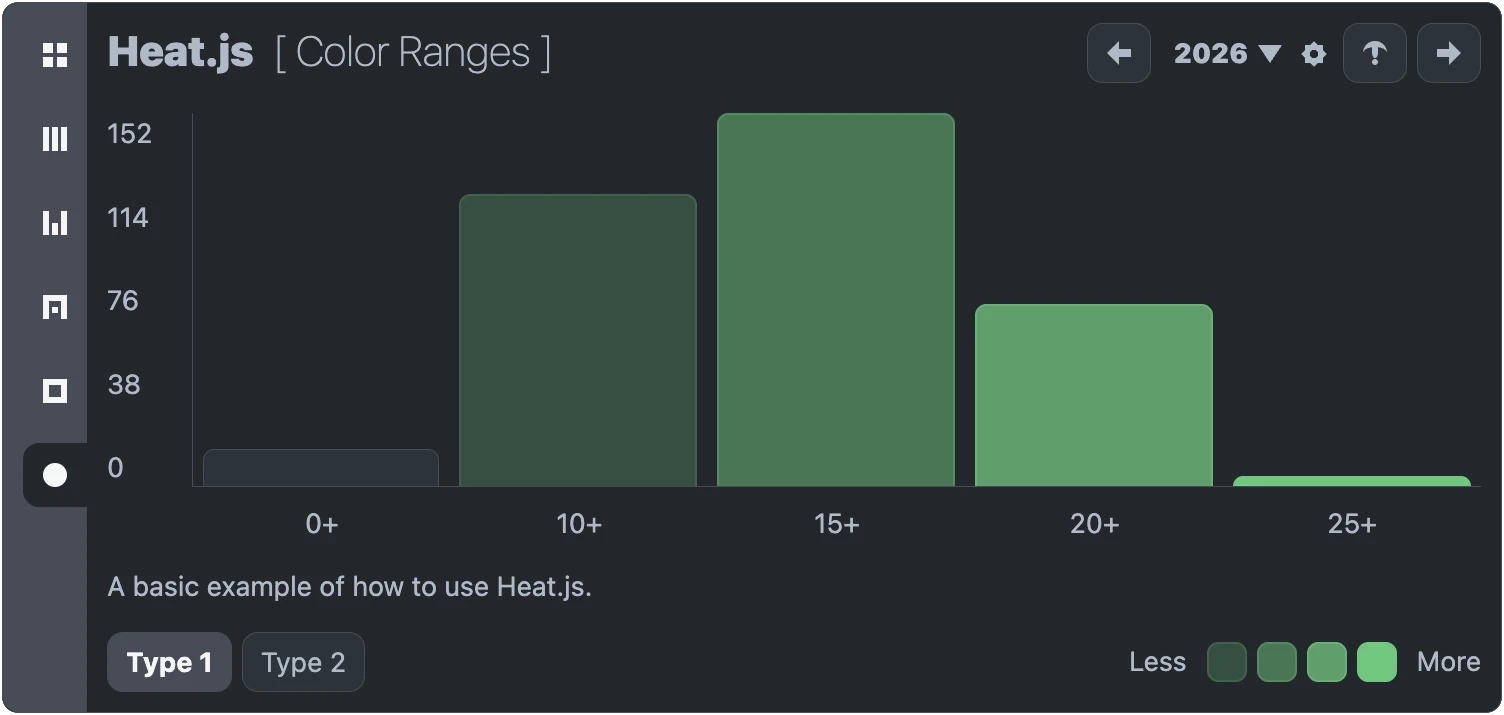Screen dimensions: 1504x715
Task: Open the settings gear icon
Action: [1314, 54]
